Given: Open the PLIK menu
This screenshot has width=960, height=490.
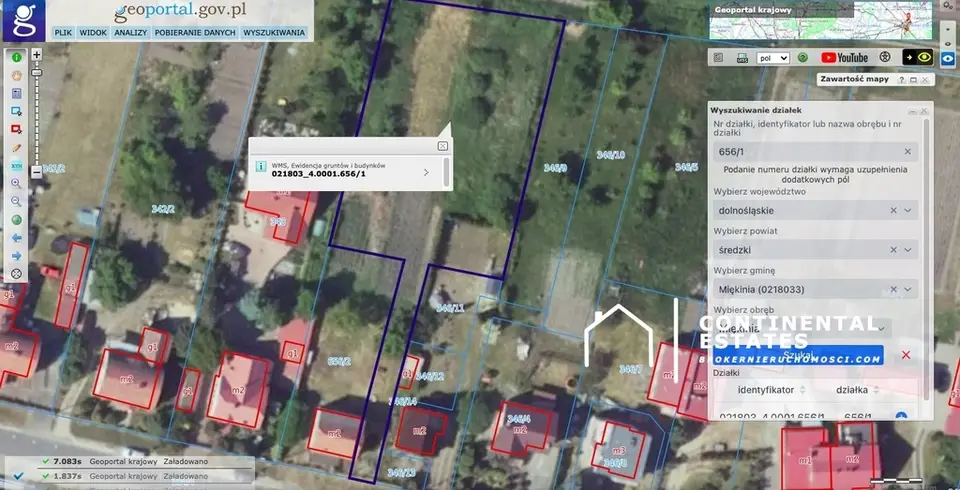Looking at the screenshot, I should [63, 32].
